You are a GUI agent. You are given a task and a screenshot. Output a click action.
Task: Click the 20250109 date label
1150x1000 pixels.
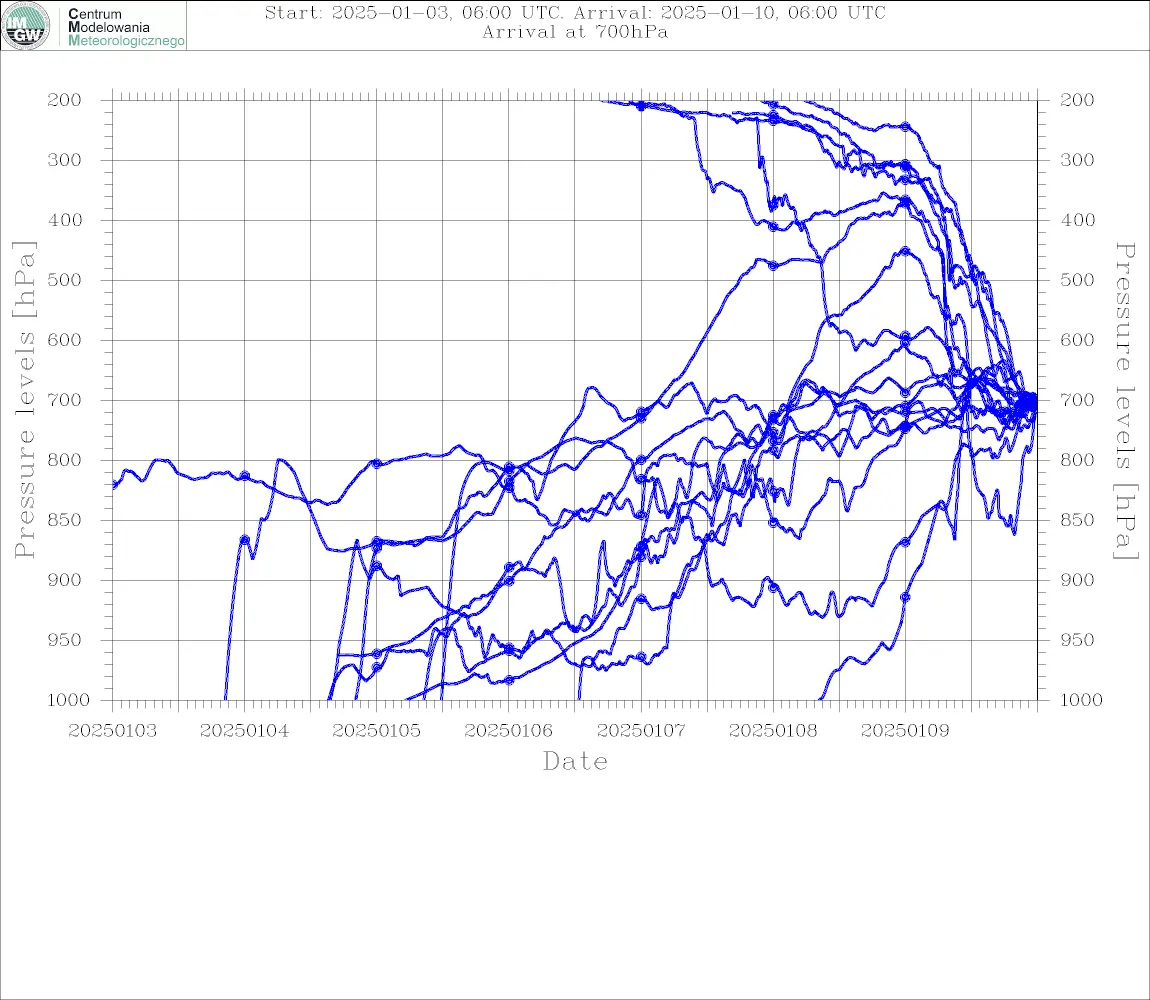coord(905,731)
